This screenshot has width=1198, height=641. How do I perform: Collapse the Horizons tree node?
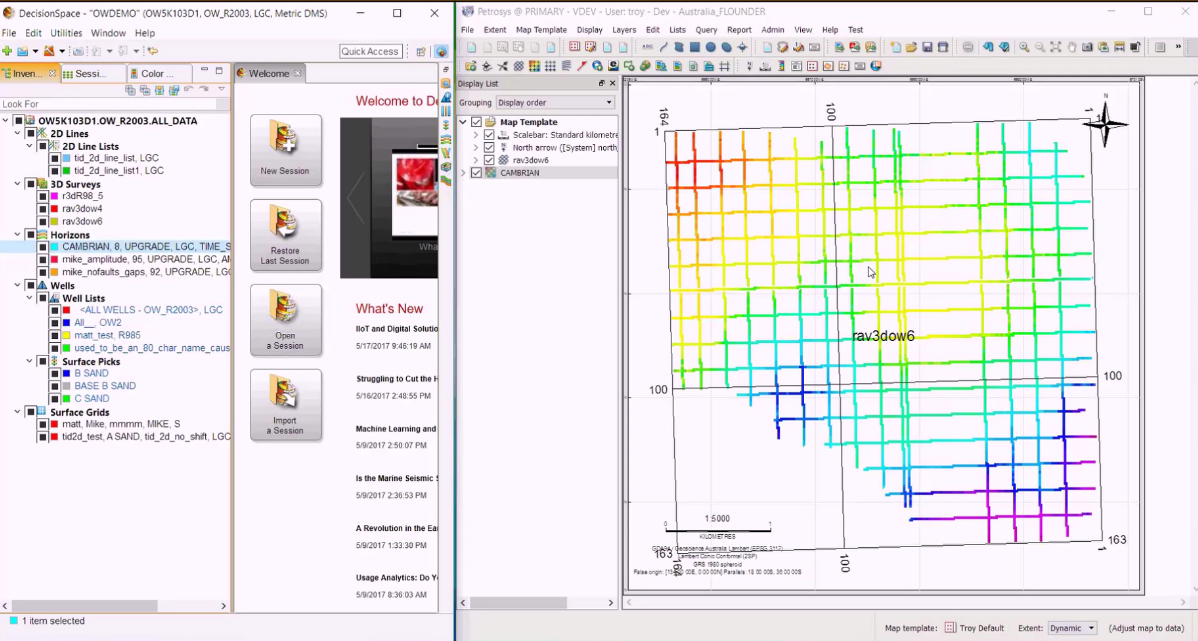tap(18, 235)
